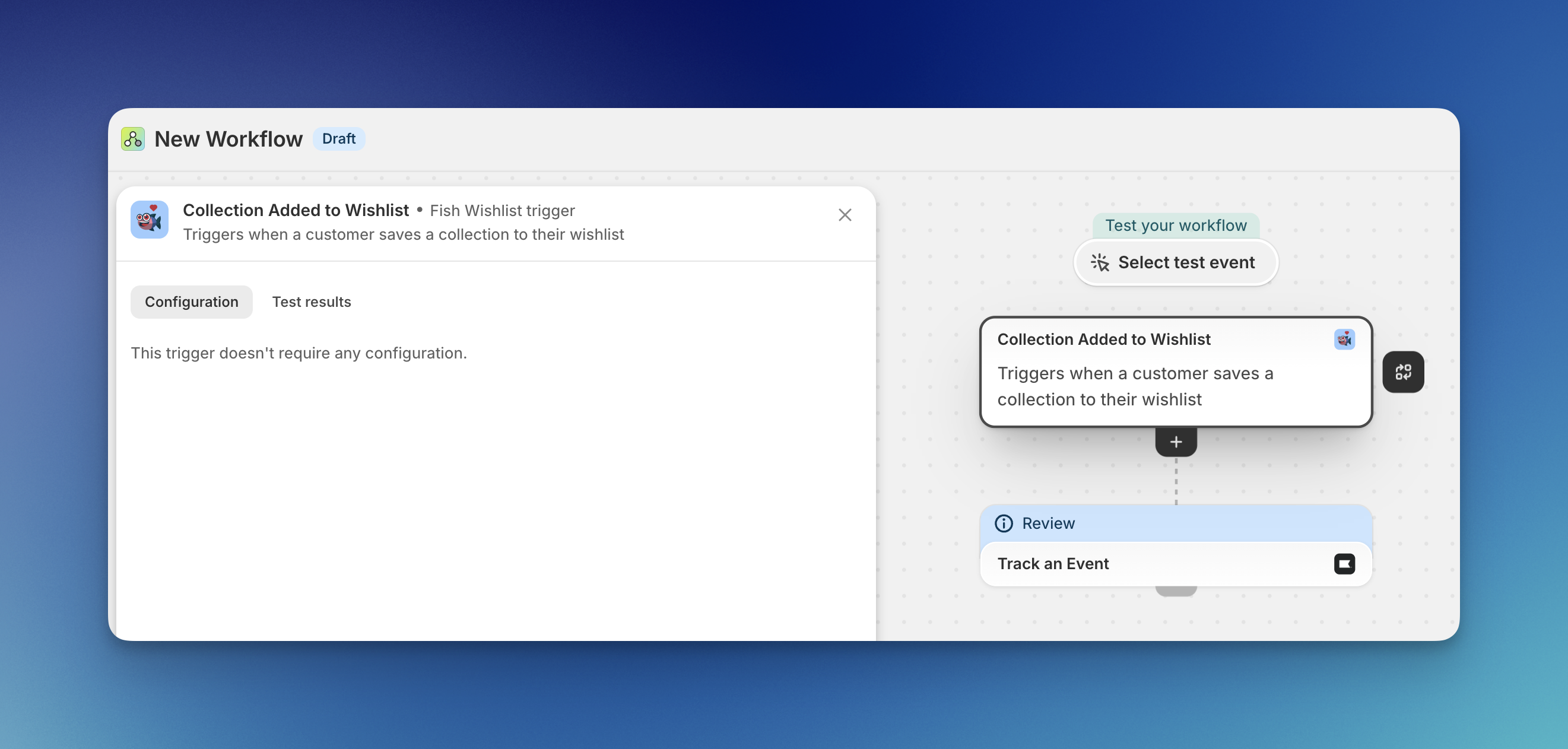This screenshot has height=749, width=1568.
Task: Click the swap trigger icon button
Action: coord(1403,372)
